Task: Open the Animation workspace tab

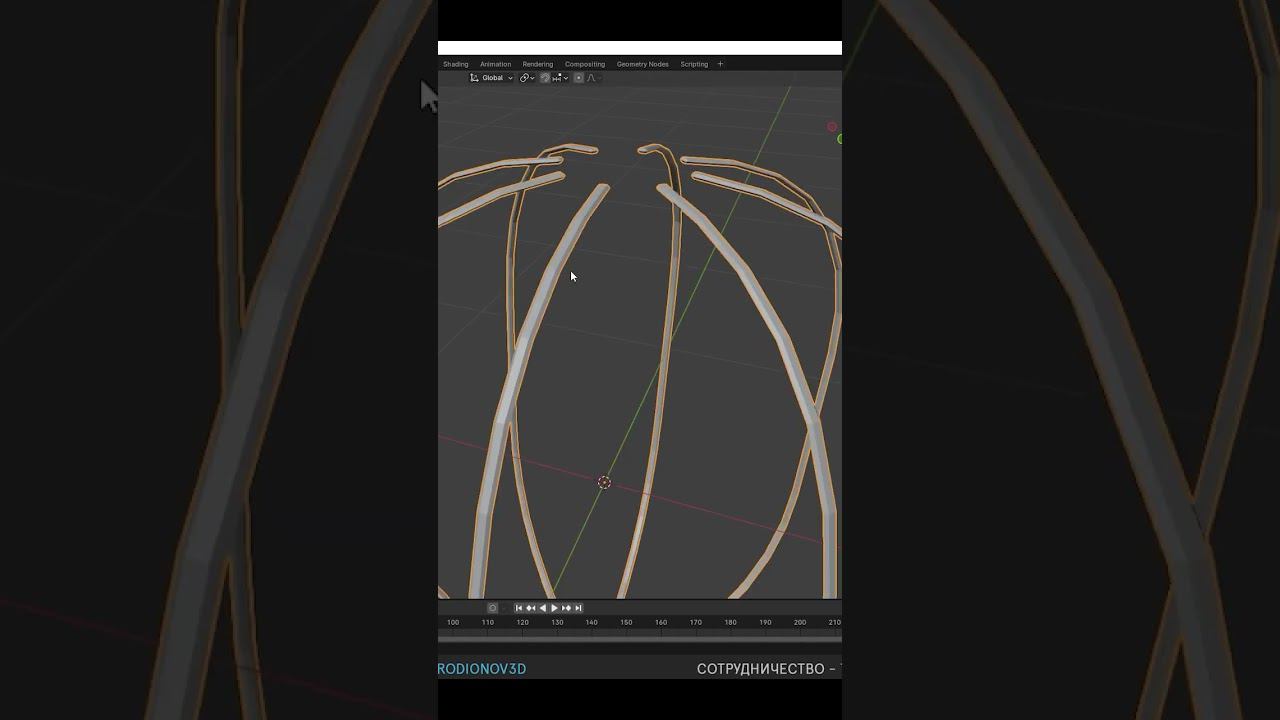Action: 495,64
